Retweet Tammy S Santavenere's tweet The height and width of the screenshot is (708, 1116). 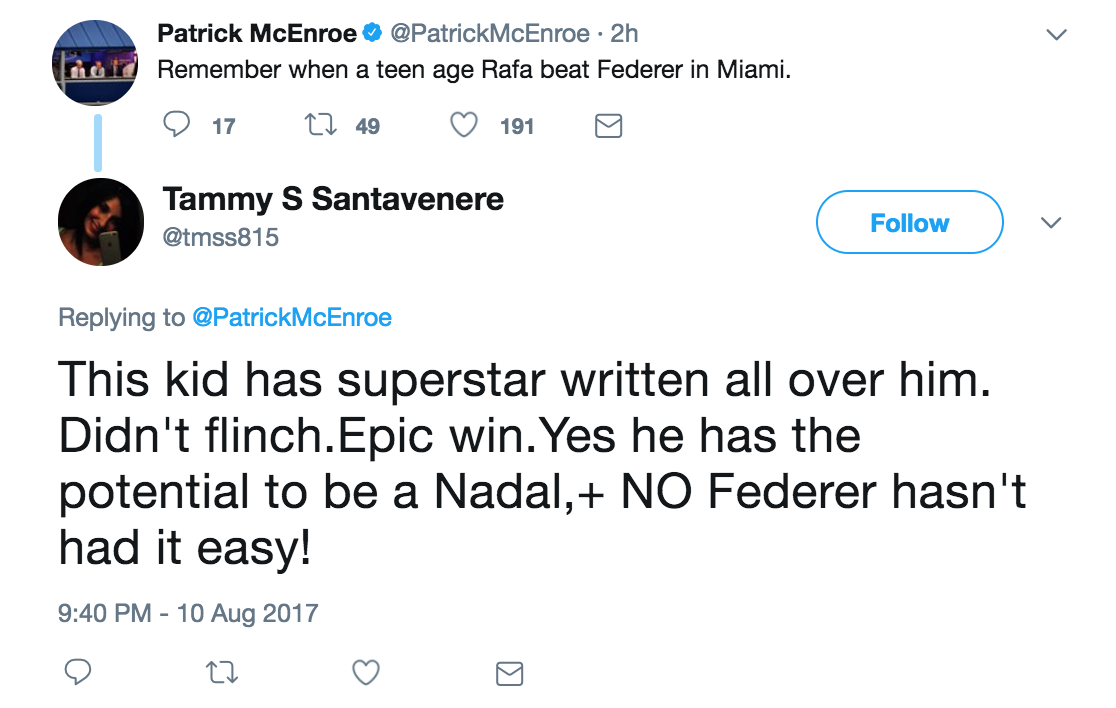click(x=222, y=673)
